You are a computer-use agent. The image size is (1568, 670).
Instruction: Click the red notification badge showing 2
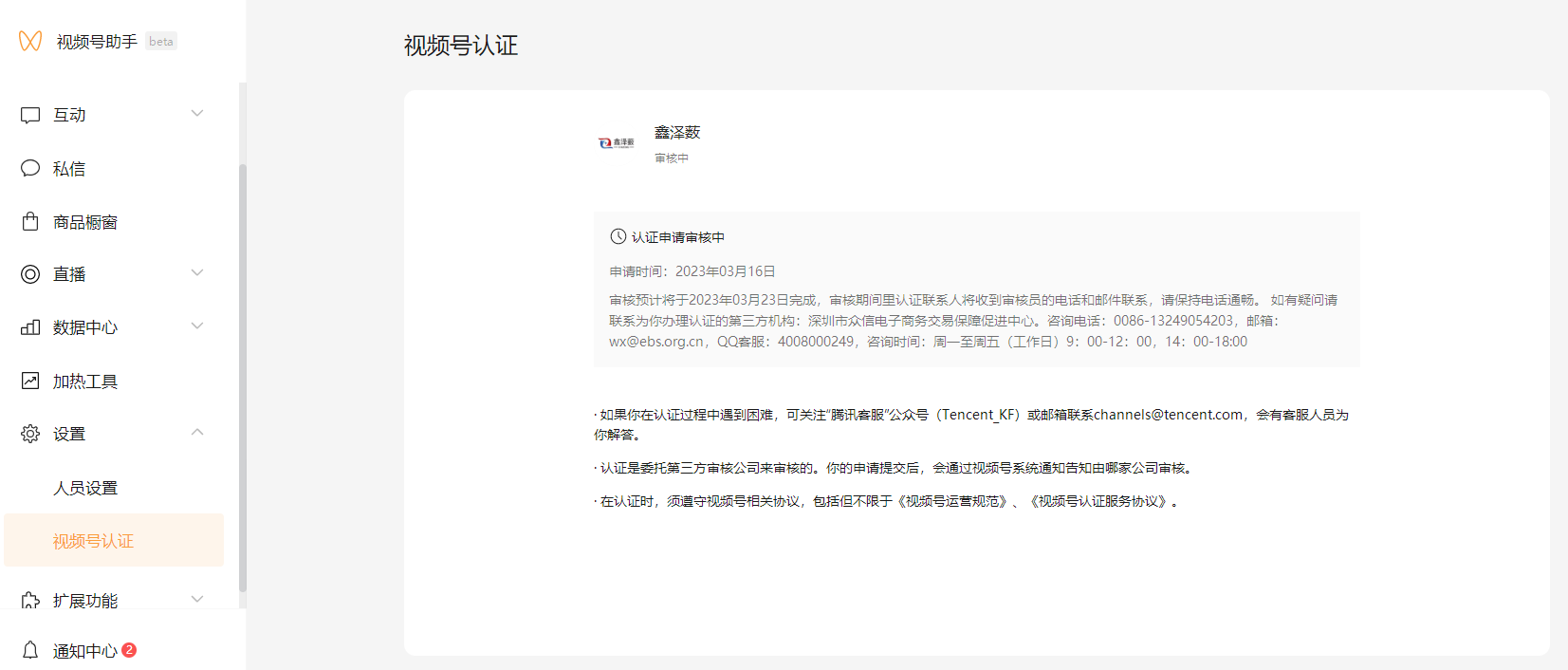129,650
